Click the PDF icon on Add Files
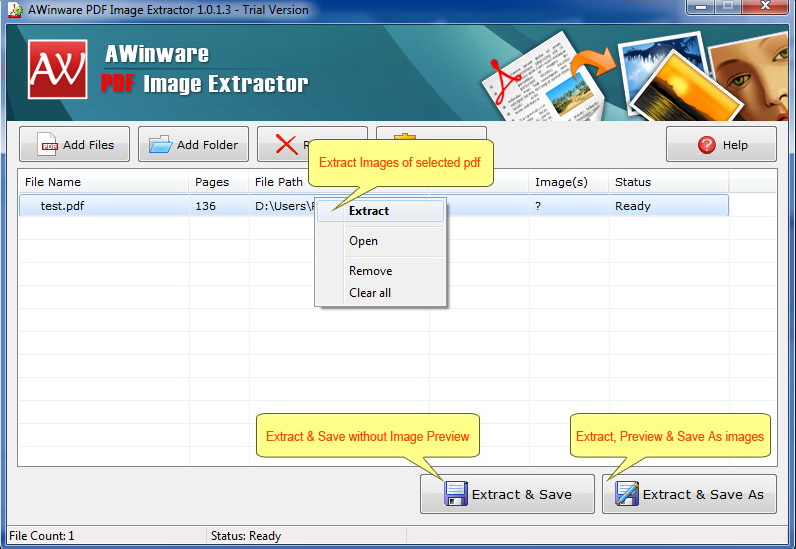Image resolution: width=796 pixels, height=549 pixels. point(48,145)
